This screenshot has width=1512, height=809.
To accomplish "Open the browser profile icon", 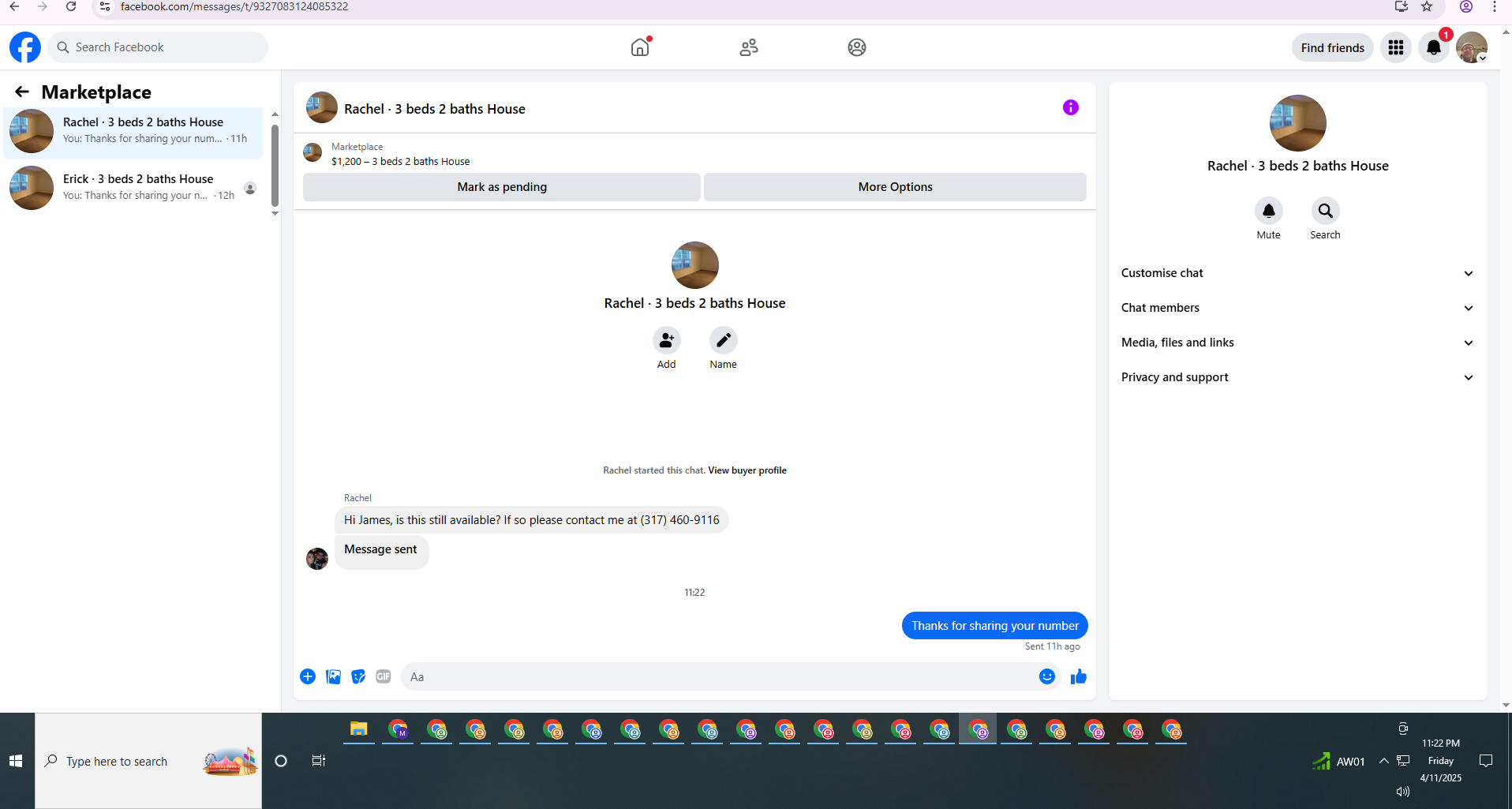I will [x=1466, y=7].
